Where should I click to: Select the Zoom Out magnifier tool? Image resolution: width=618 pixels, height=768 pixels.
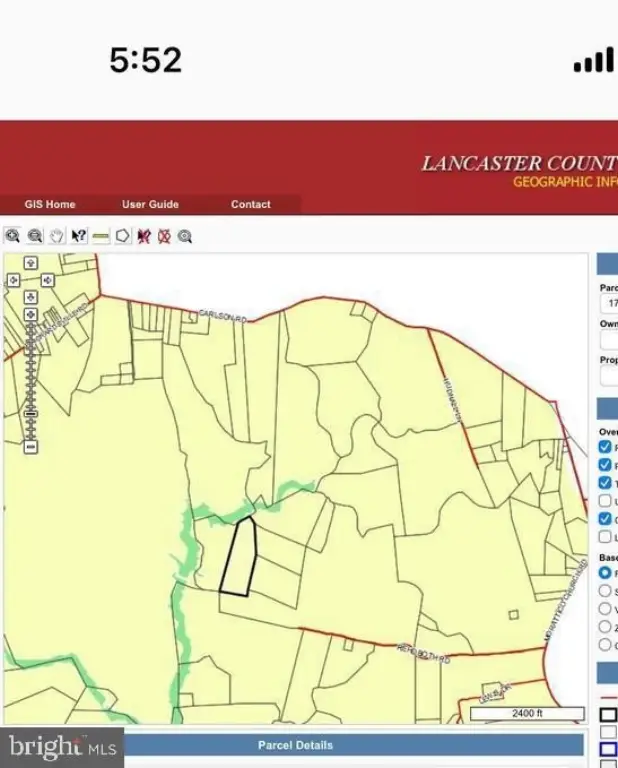35,236
